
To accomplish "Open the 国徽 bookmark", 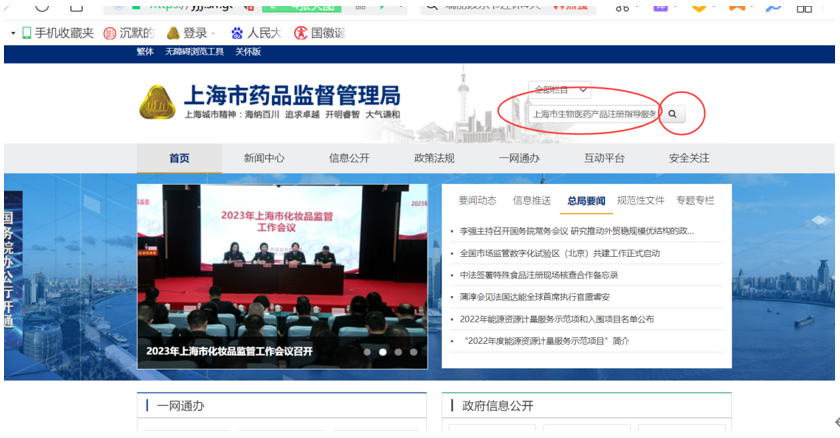I will tap(319, 33).
